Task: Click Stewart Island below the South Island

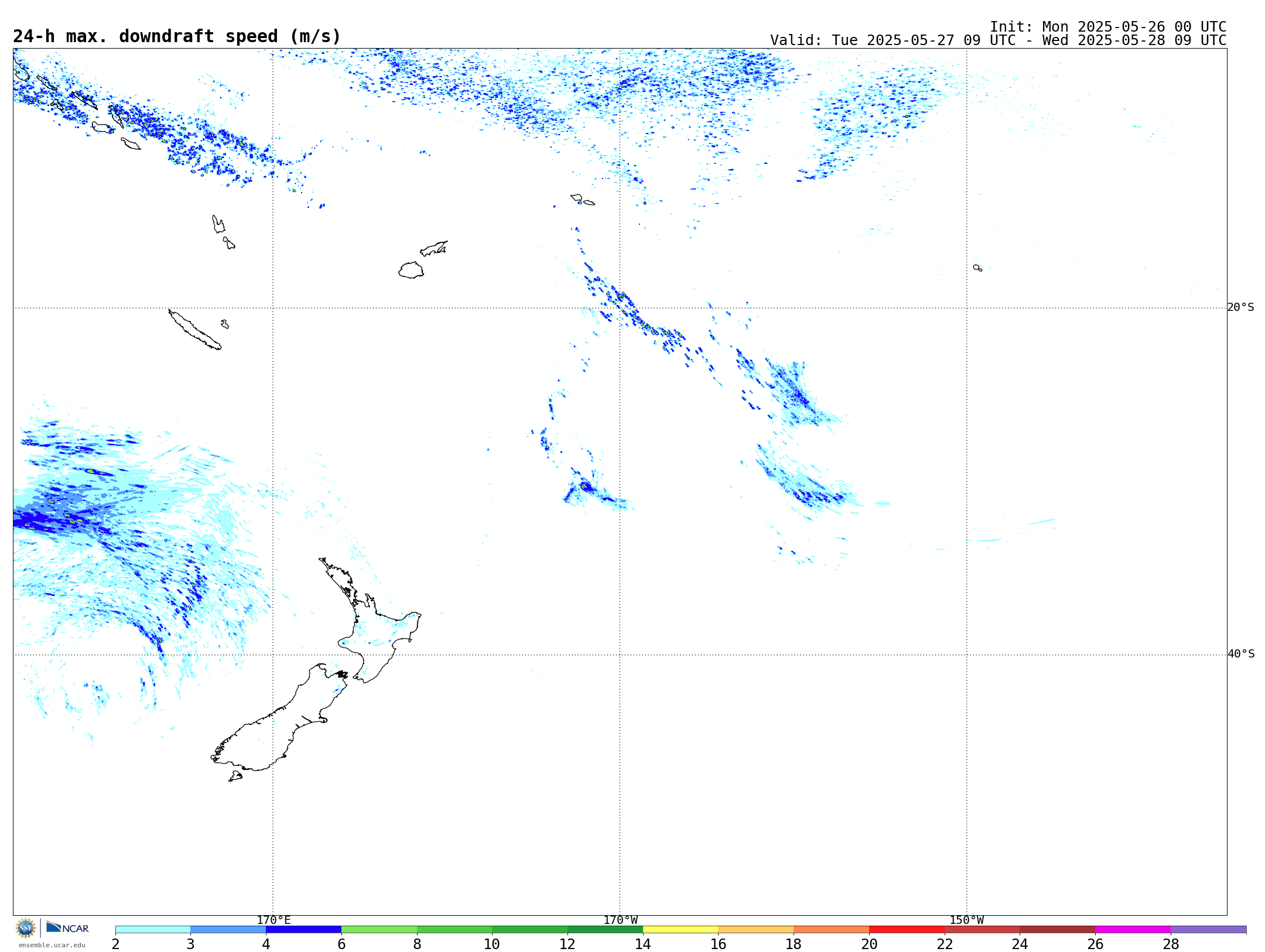Action: 235,776
